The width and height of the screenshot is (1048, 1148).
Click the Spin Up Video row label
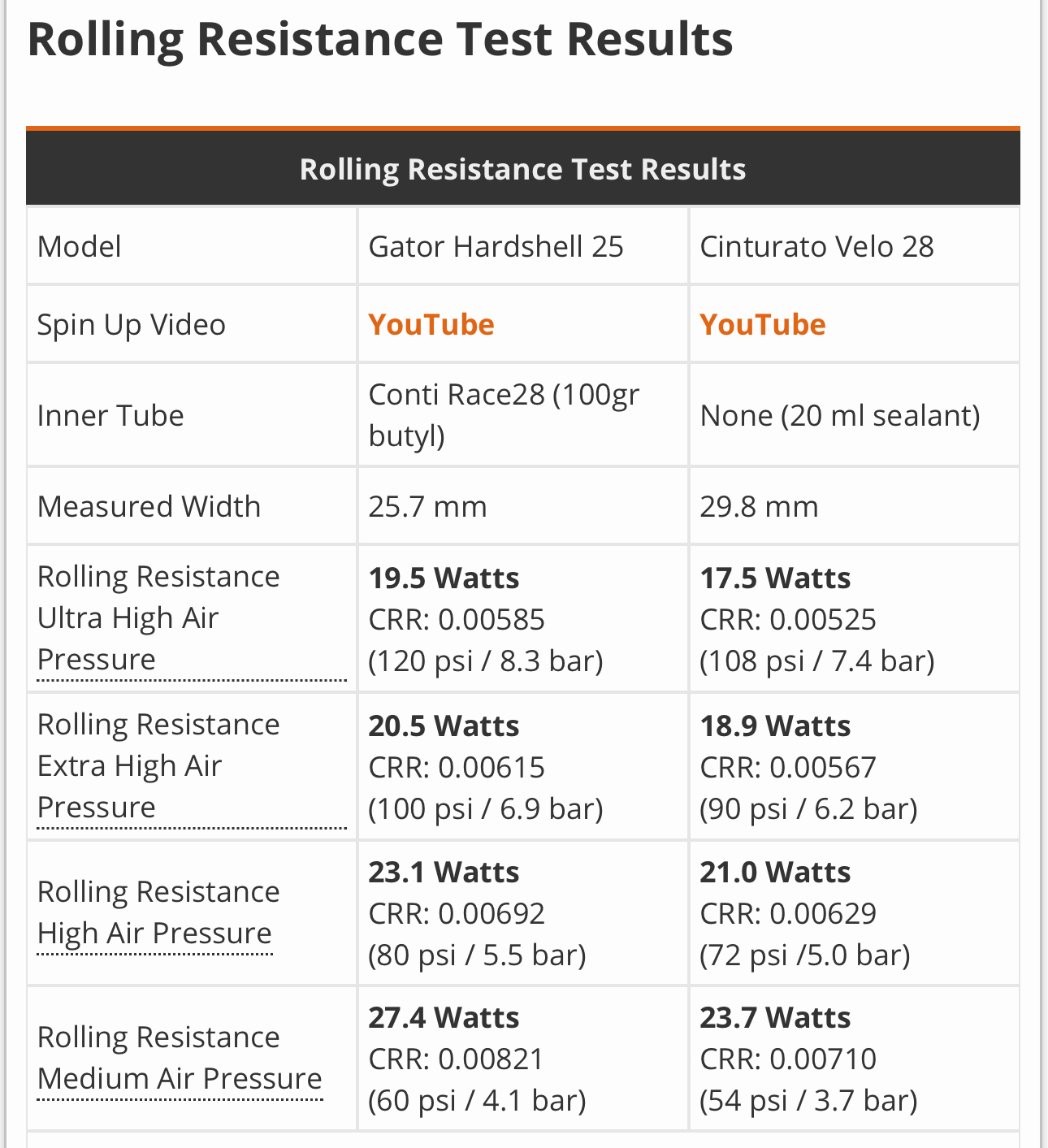(132, 324)
